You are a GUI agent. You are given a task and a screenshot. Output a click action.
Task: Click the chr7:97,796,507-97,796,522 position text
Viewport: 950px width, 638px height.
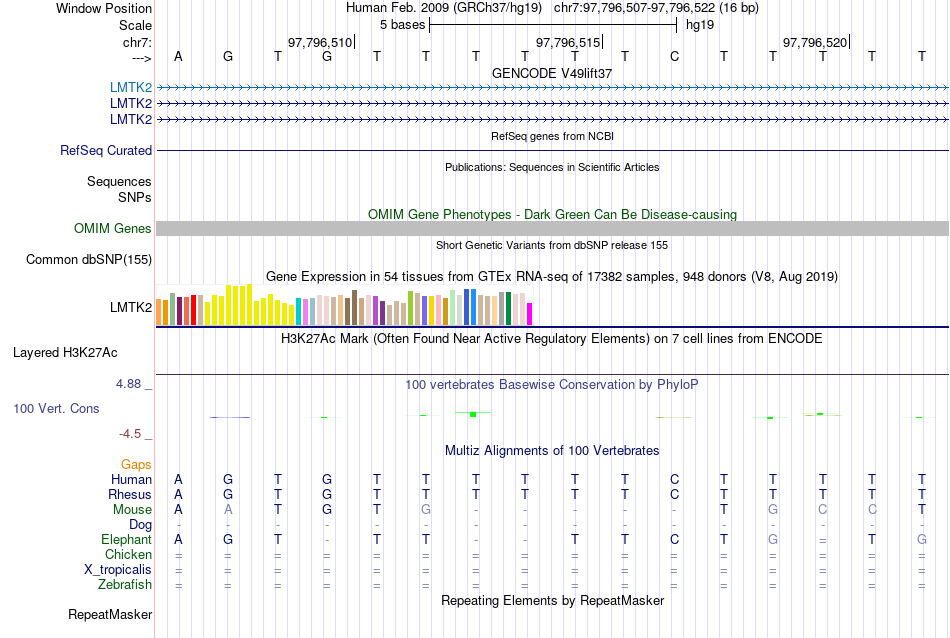tap(656, 8)
